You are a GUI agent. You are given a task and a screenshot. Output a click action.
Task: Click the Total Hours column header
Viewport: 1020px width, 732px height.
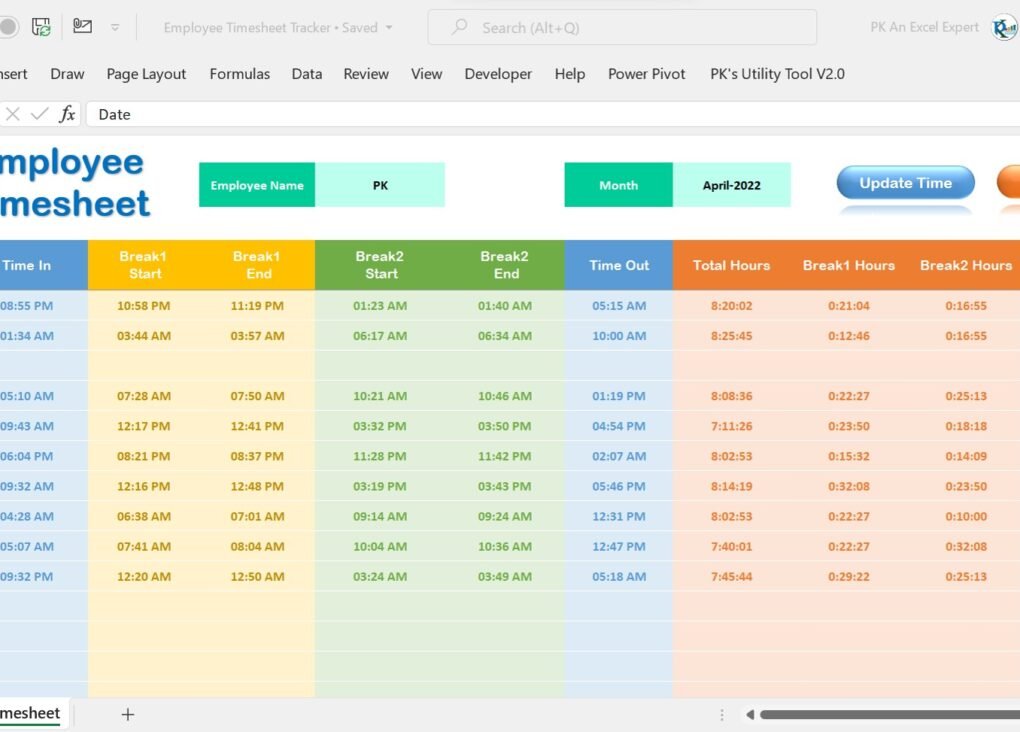point(731,265)
